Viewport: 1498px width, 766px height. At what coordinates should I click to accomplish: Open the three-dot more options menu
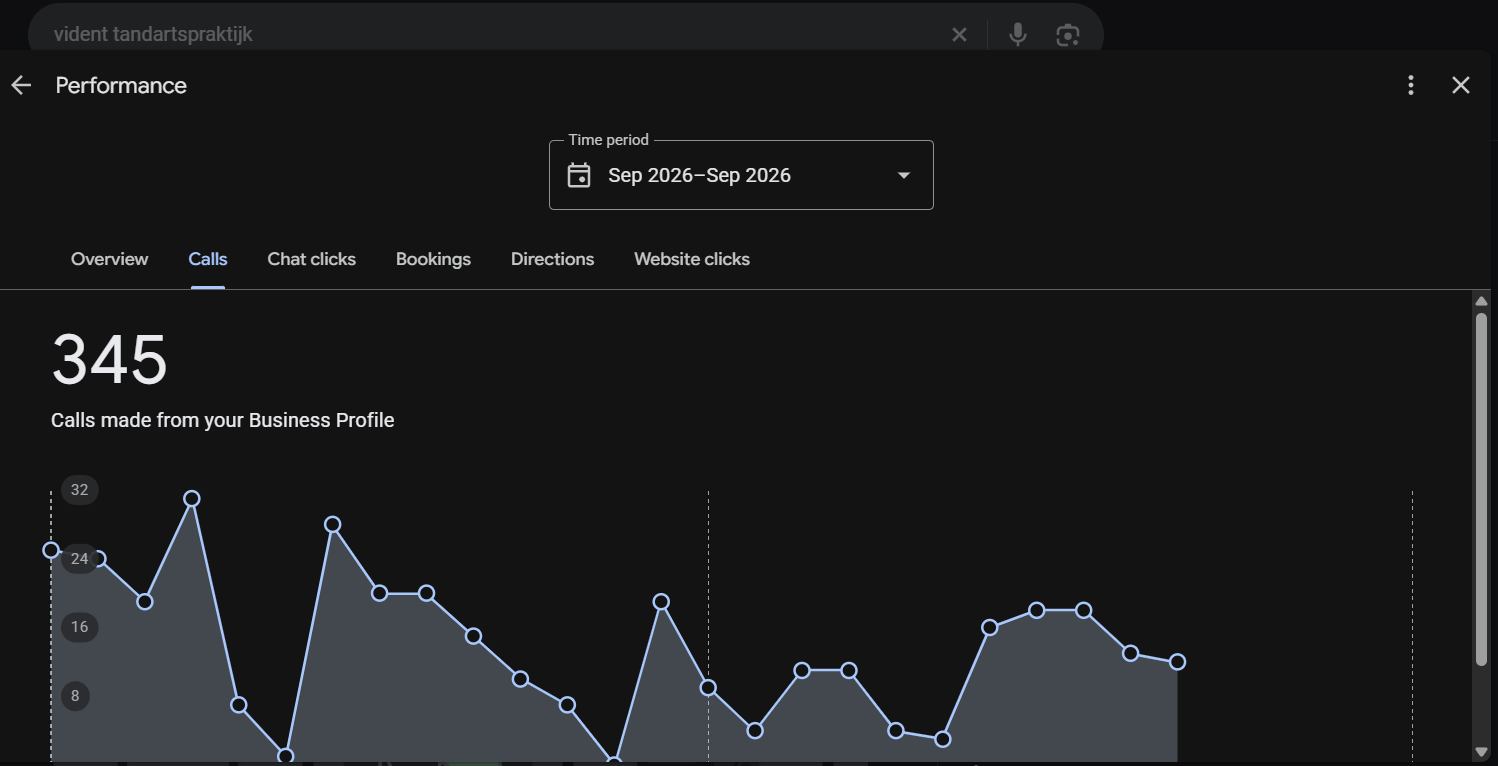(1411, 86)
